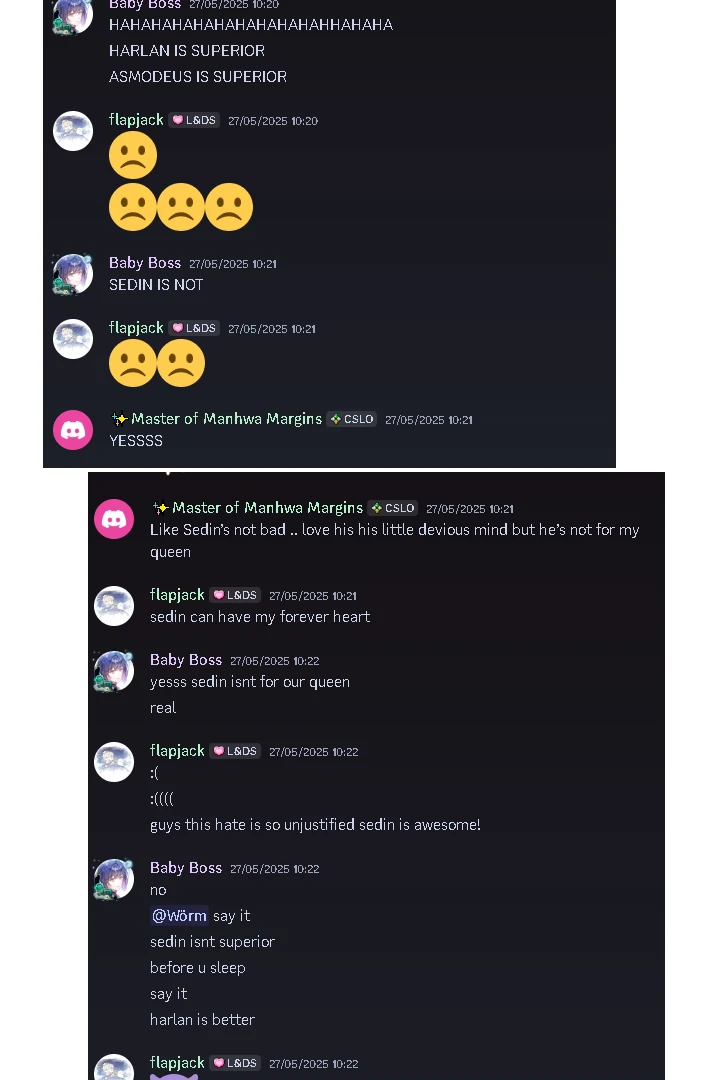Open Baby Boss avatar near SEDIN IS NOT
720x1080 pixels.
[x=73, y=274]
